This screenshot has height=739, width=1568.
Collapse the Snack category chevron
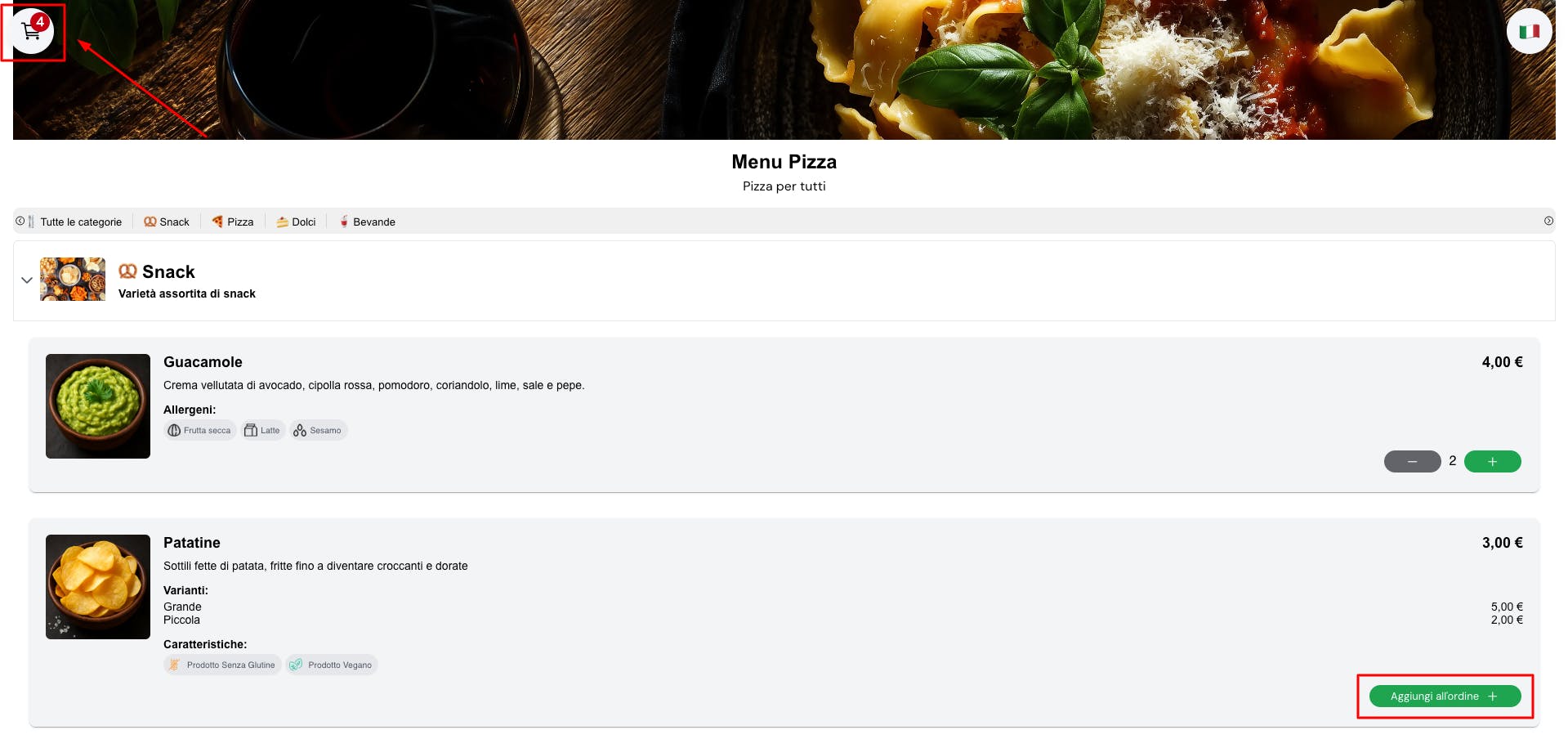coord(27,280)
